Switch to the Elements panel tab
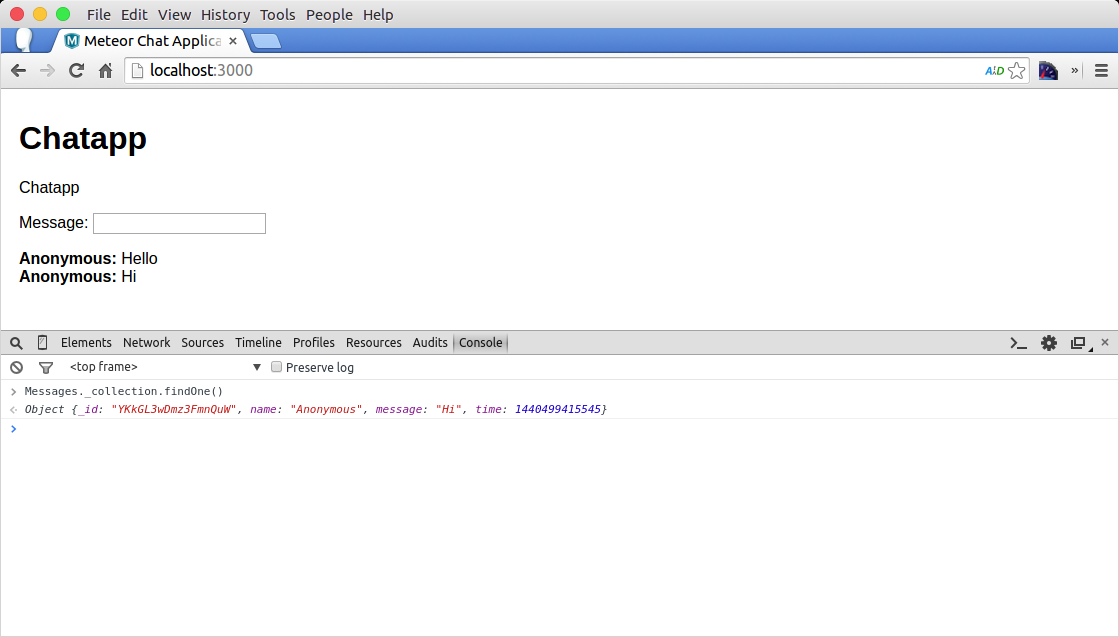 pos(86,343)
